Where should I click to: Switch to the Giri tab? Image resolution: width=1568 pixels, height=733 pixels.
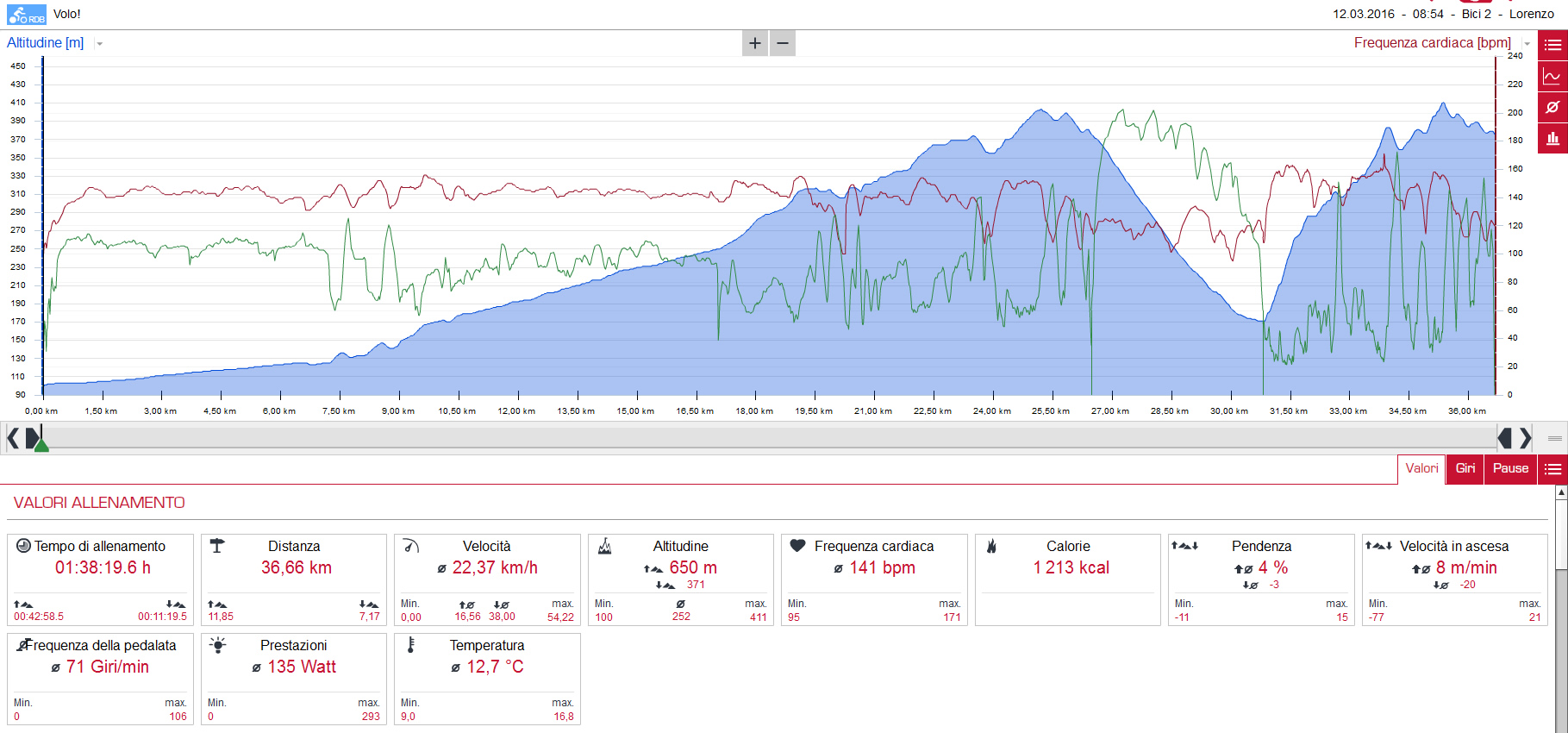[1465, 469]
